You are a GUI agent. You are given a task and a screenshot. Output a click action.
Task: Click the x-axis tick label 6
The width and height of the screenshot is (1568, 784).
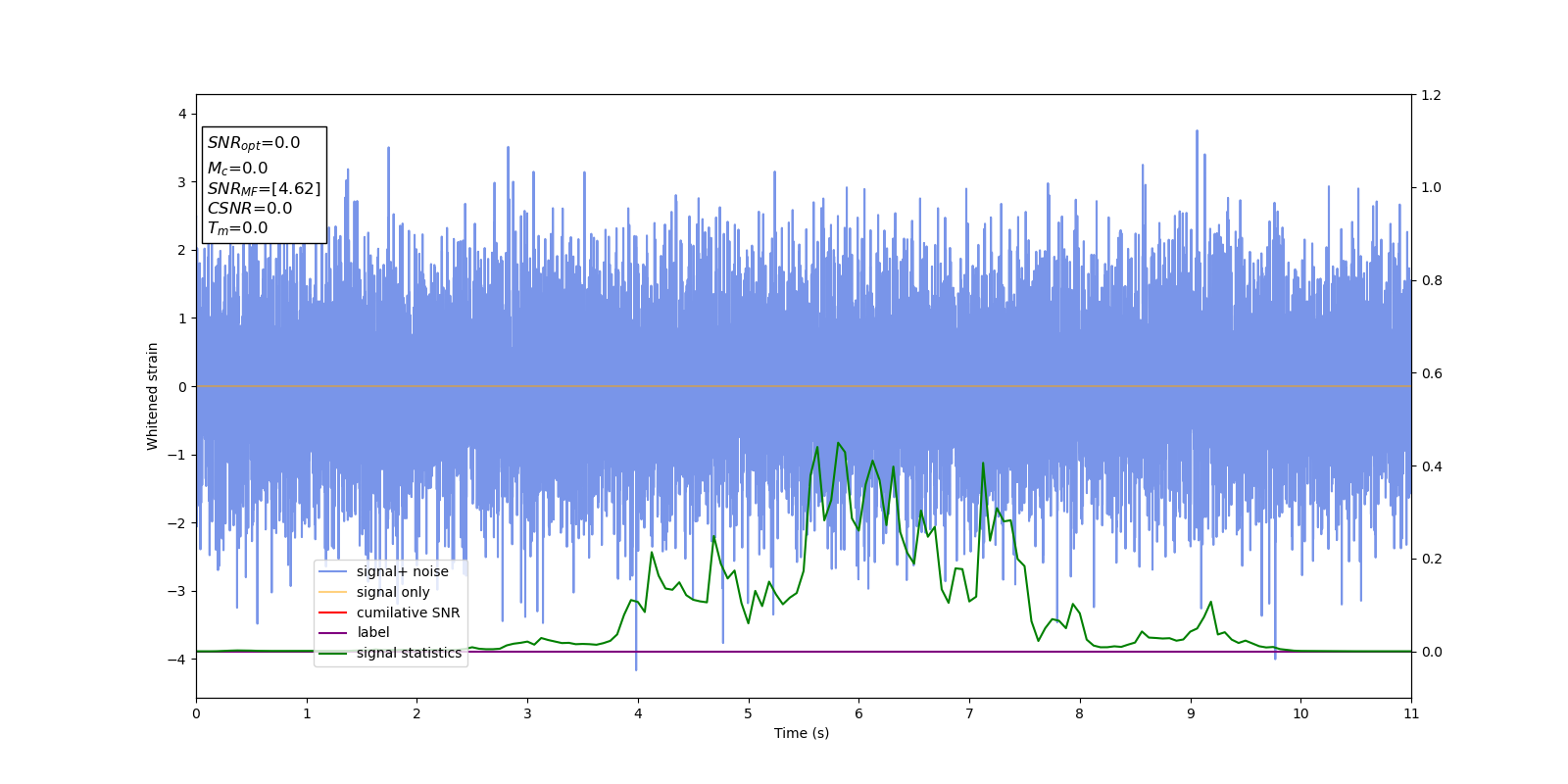tap(858, 713)
